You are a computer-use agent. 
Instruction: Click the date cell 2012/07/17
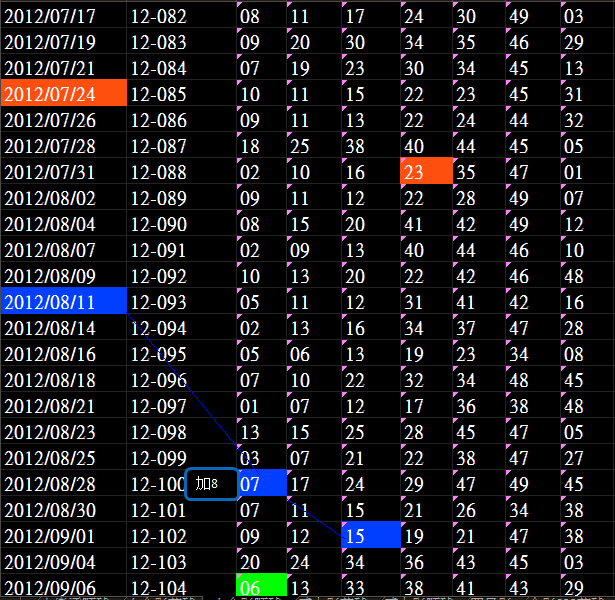click(51, 16)
